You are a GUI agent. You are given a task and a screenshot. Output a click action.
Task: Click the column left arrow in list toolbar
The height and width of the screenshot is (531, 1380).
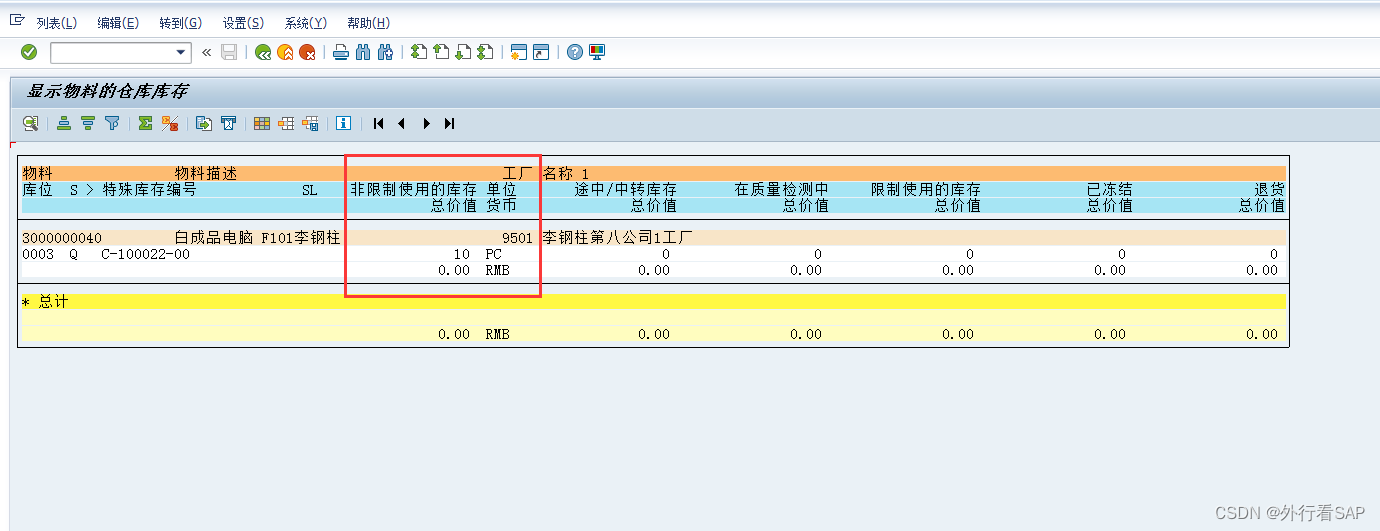click(x=402, y=123)
